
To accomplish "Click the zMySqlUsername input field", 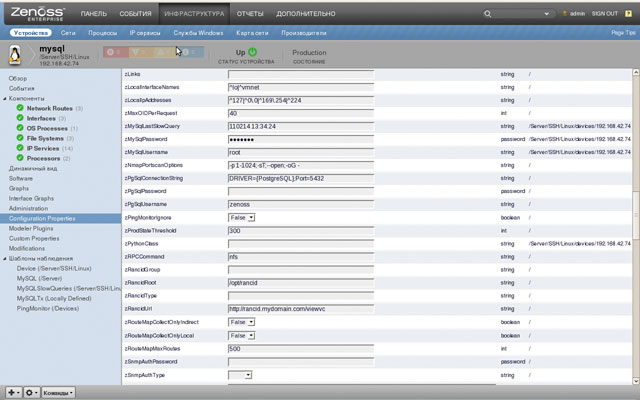I will pos(301,152).
